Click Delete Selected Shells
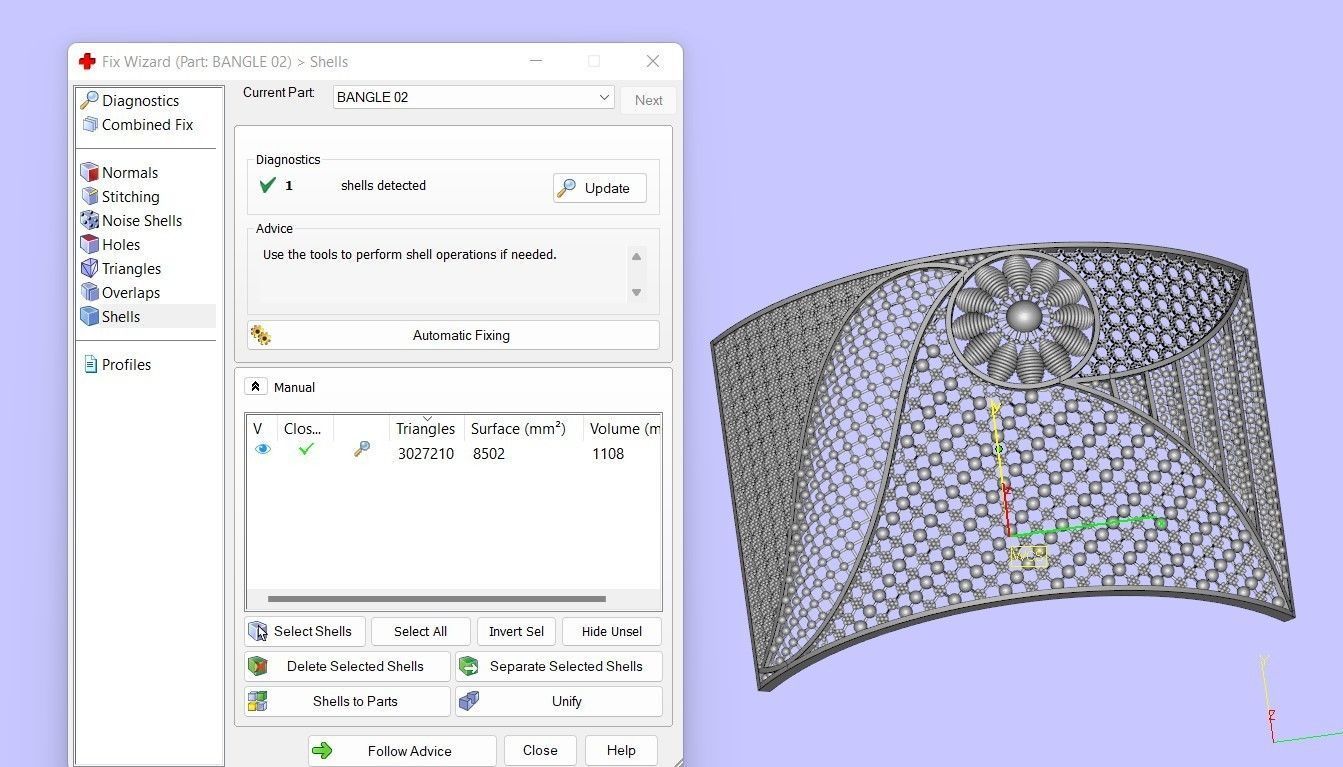Image resolution: width=1343 pixels, height=767 pixels. (x=347, y=666)
